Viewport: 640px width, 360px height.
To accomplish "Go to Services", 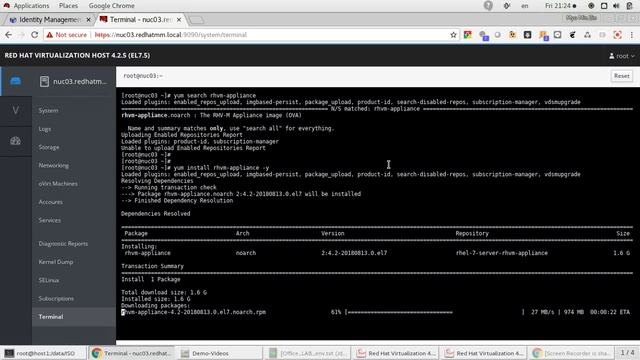I will pos(49,220).
